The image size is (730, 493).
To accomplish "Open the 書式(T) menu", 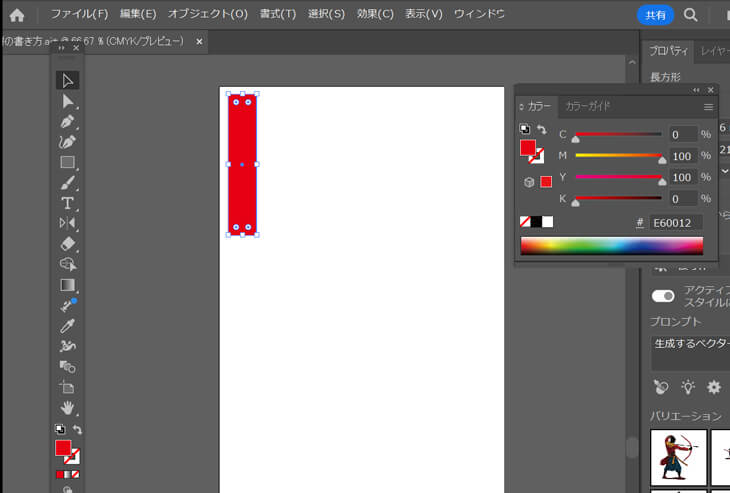I will pos(277,14).
